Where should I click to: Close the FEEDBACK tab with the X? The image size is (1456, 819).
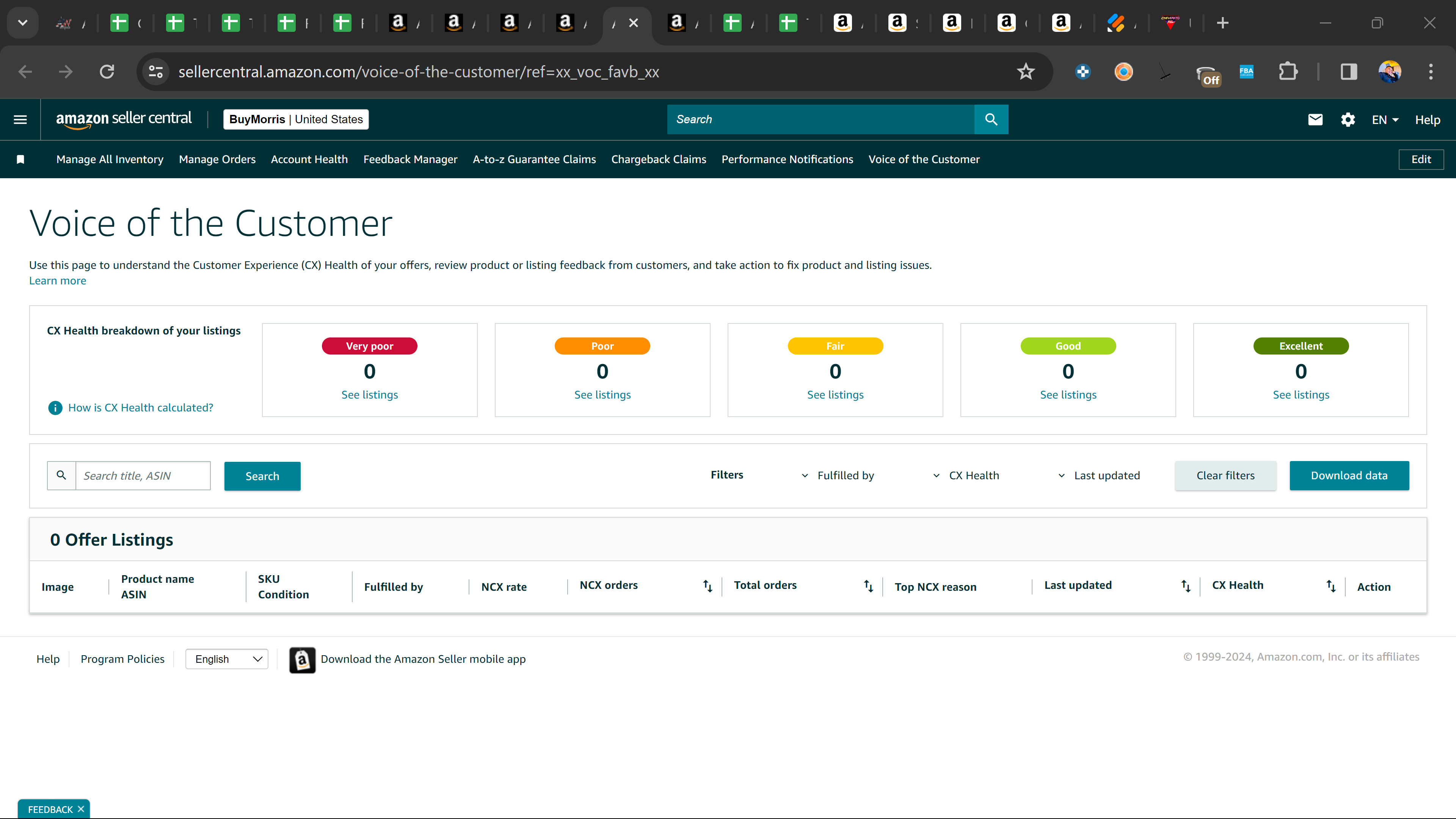[x=81, y=810]
